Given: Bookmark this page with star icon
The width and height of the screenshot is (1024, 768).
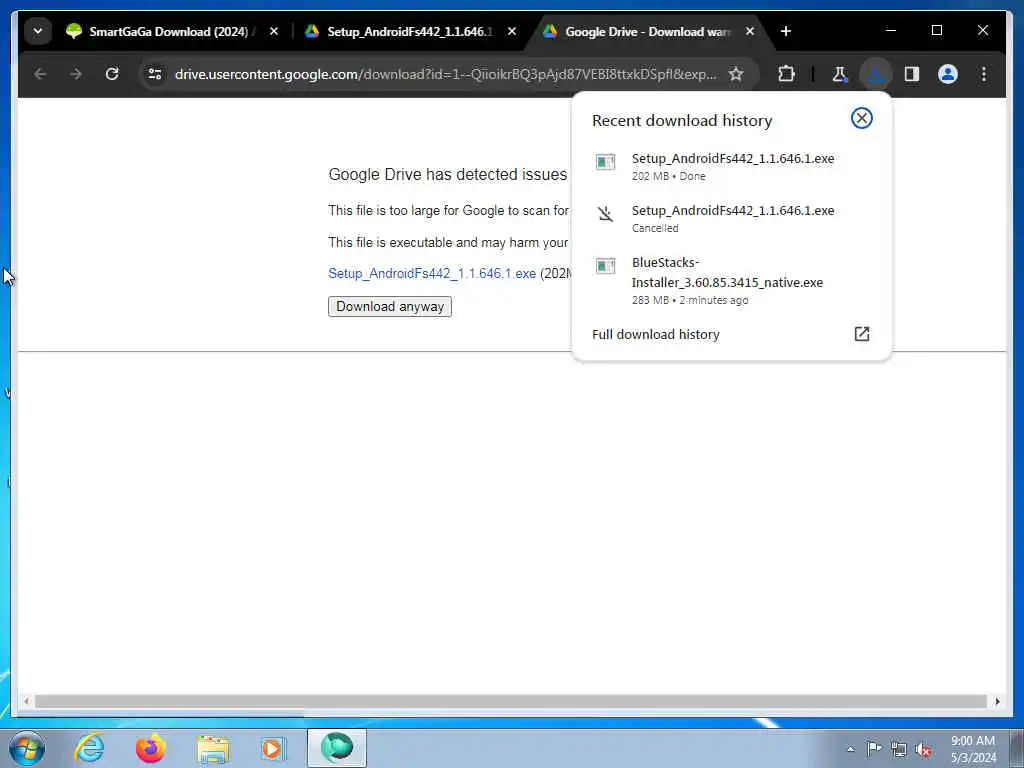Looking at the screenshot, I should [x=736, y=74].
